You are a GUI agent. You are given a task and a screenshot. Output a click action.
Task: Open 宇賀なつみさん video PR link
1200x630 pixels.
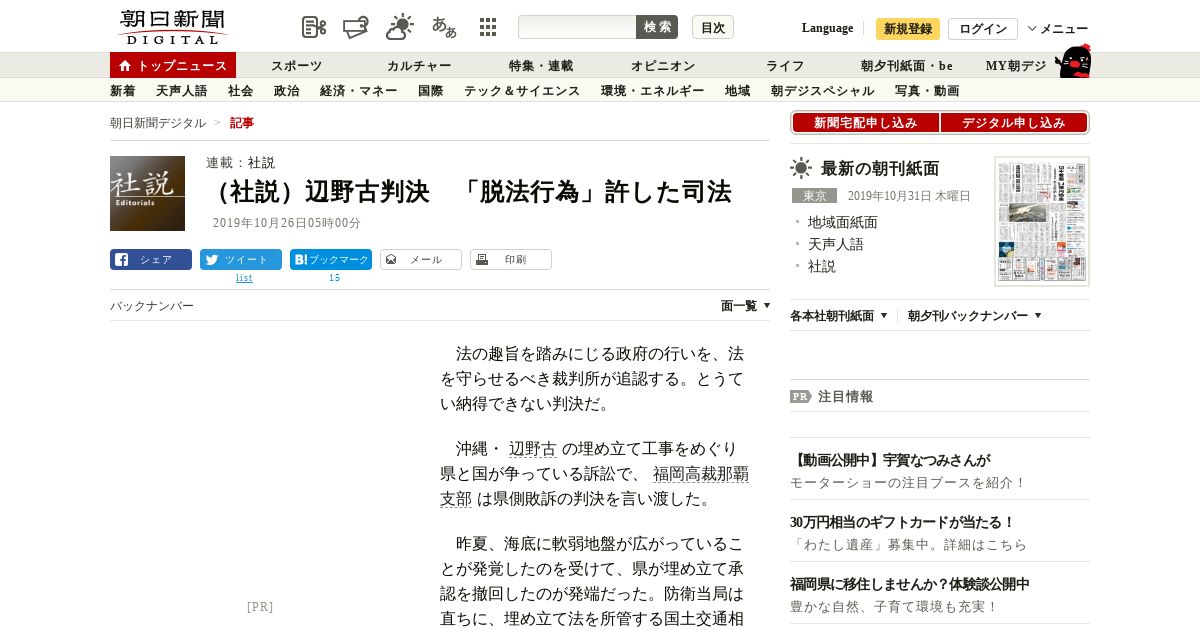coord(890,460)
